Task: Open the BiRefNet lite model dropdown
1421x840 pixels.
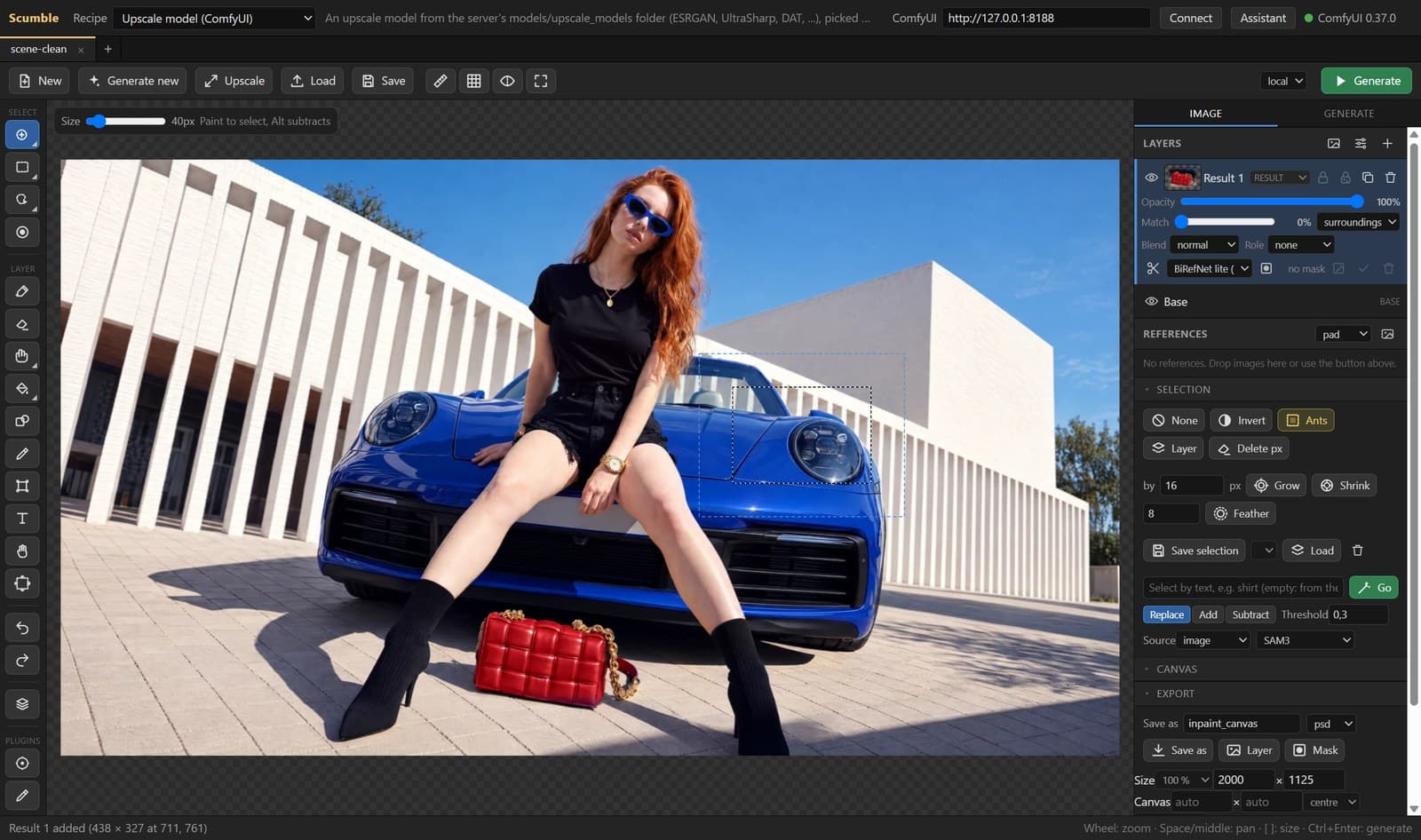Action: coord(1210,268)
